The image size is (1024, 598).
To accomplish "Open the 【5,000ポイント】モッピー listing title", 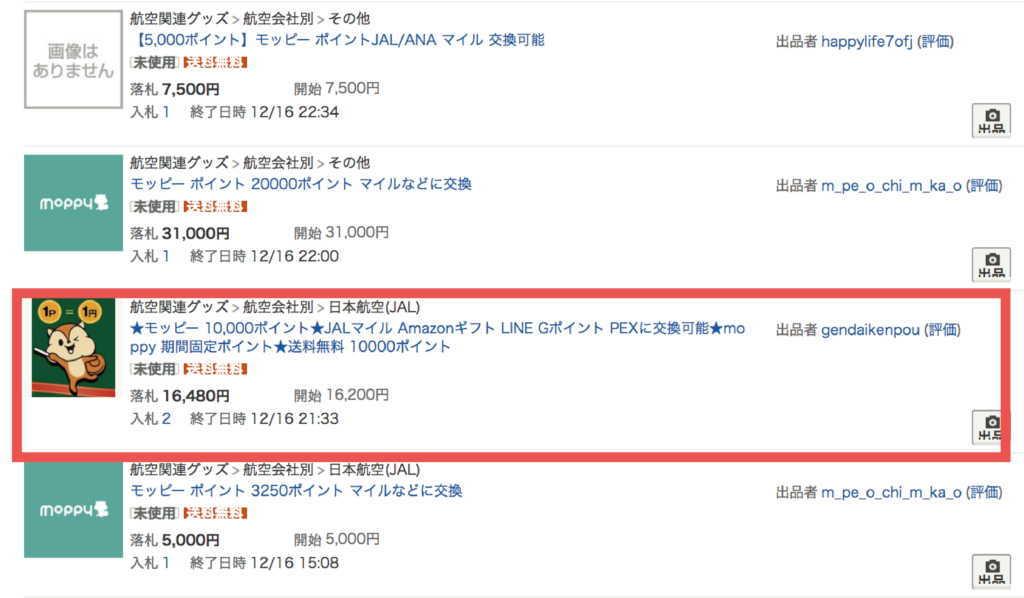I will [338, 40].
